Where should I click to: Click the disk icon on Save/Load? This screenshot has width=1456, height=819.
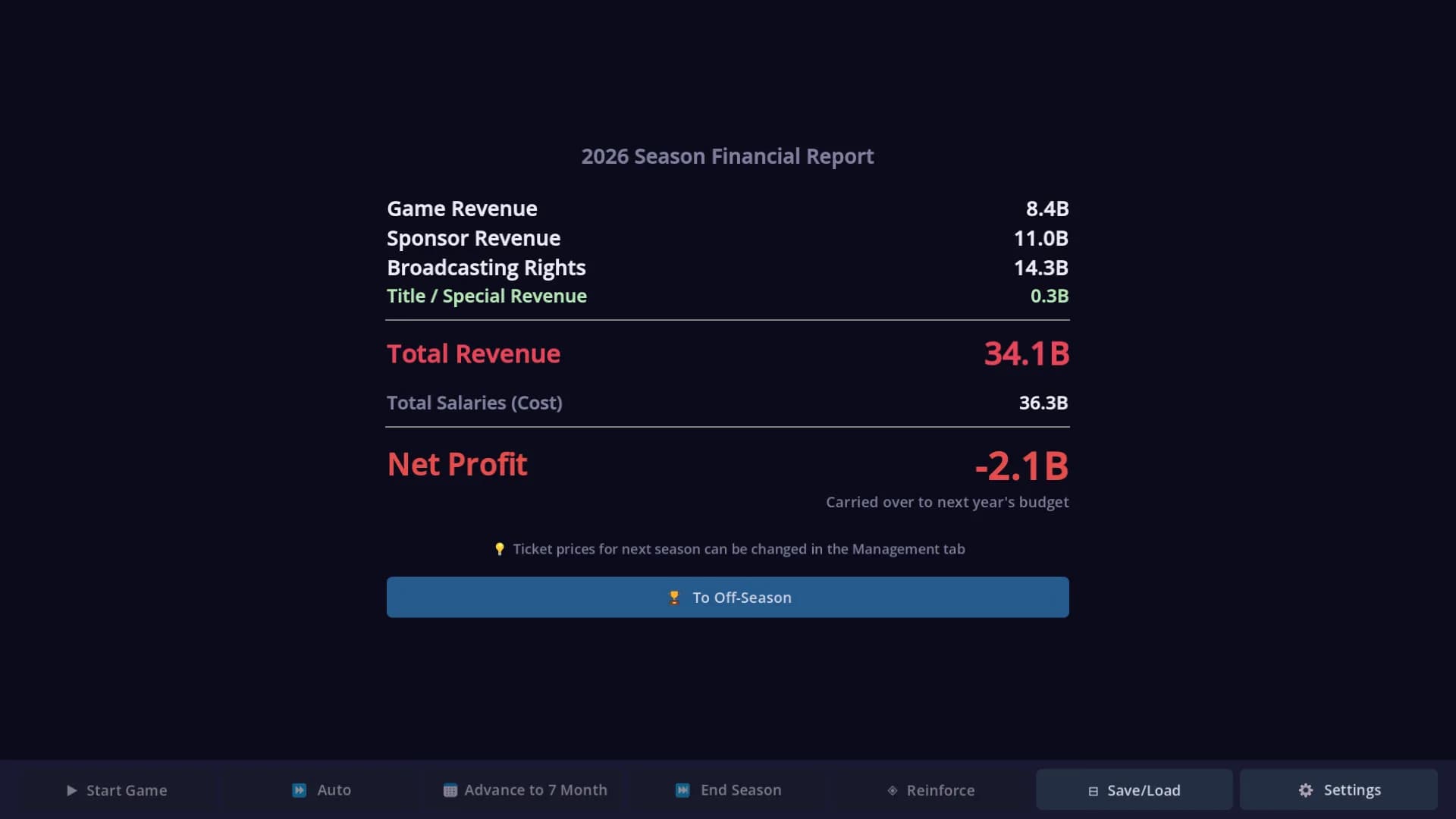pyautogui.click(x=1093, y=791)
